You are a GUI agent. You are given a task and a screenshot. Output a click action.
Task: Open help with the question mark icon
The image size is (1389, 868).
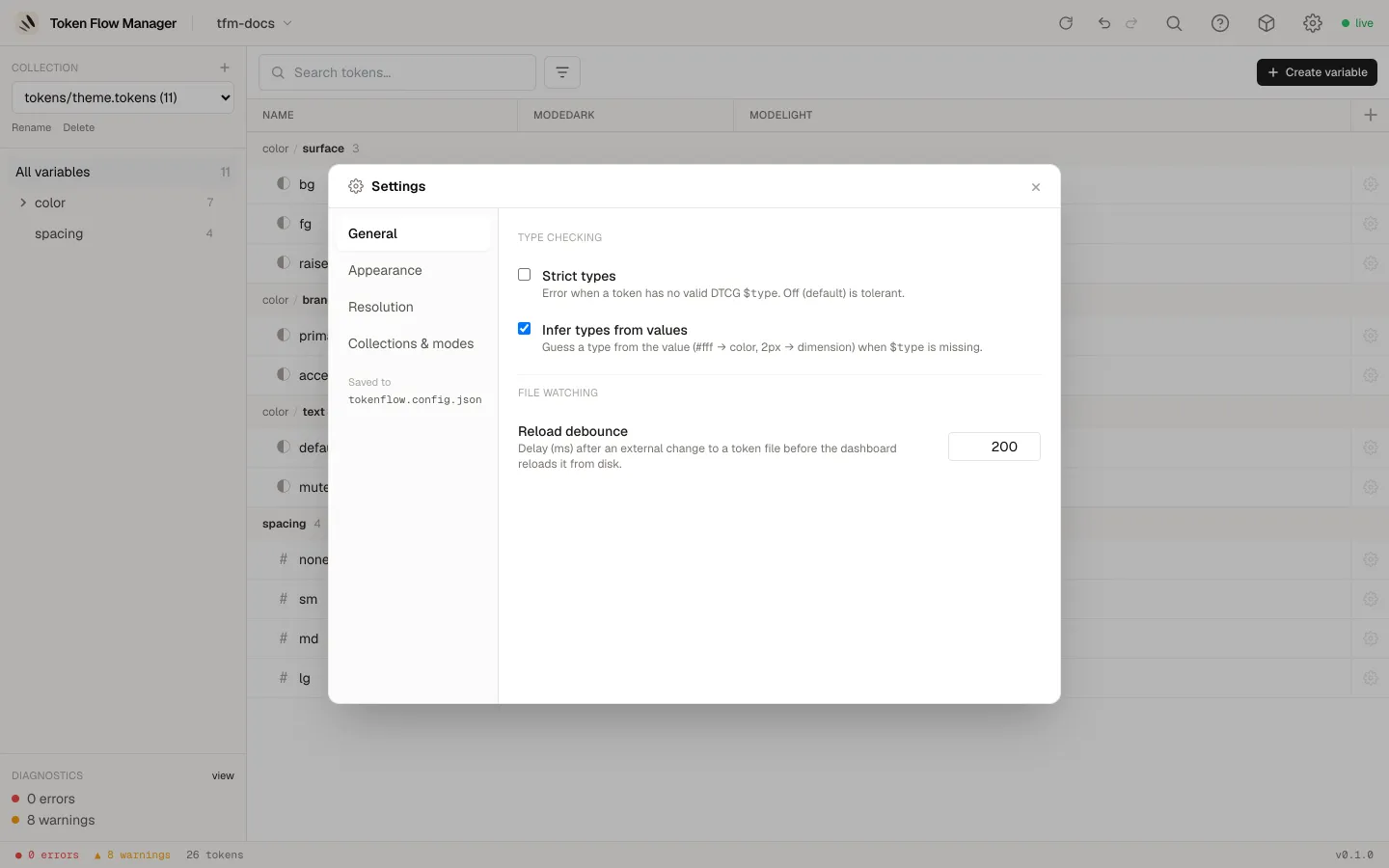pos(1220,23)
